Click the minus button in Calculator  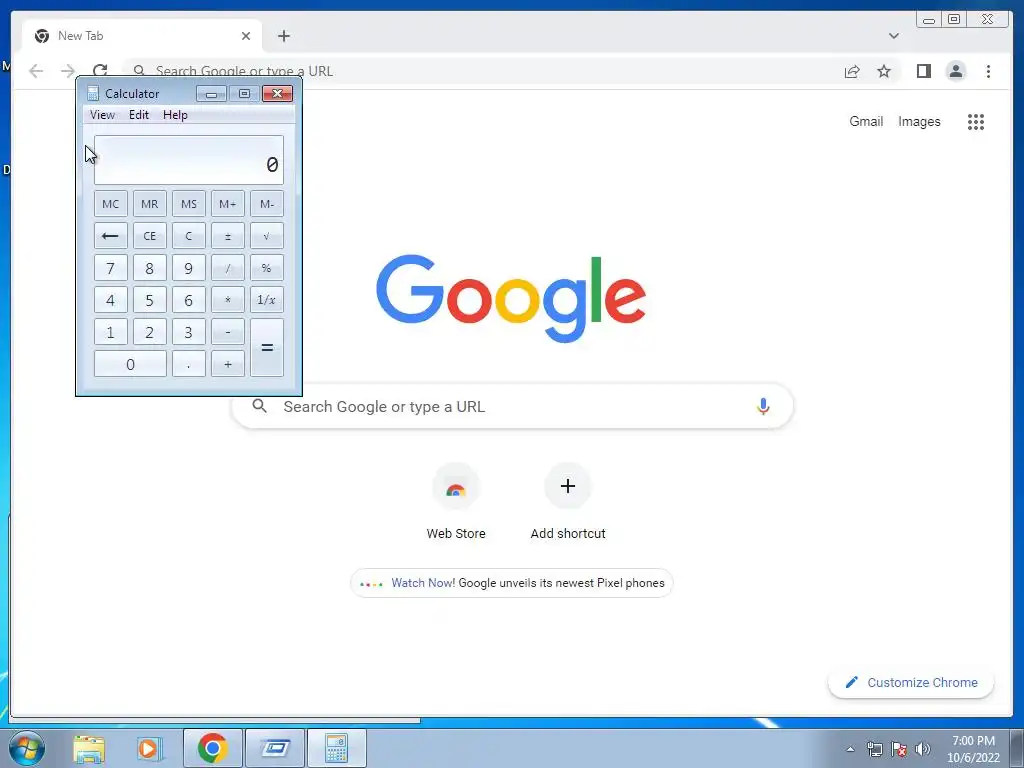tap(228, 332)
